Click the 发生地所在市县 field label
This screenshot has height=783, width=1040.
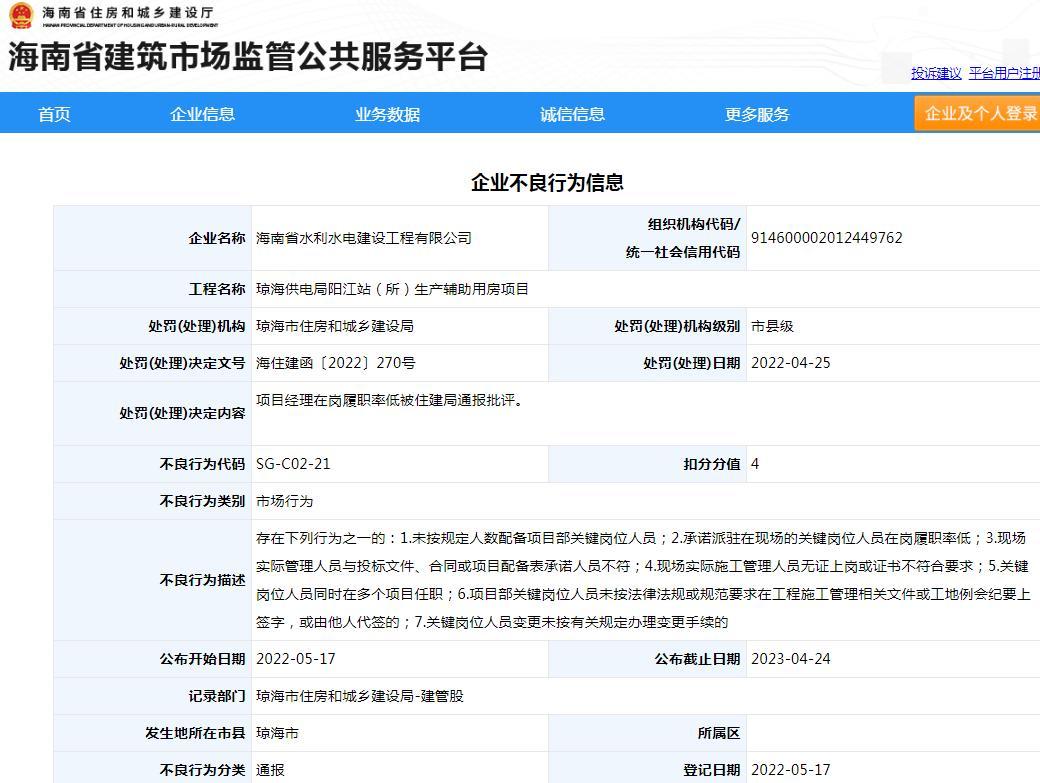(195, 733)
